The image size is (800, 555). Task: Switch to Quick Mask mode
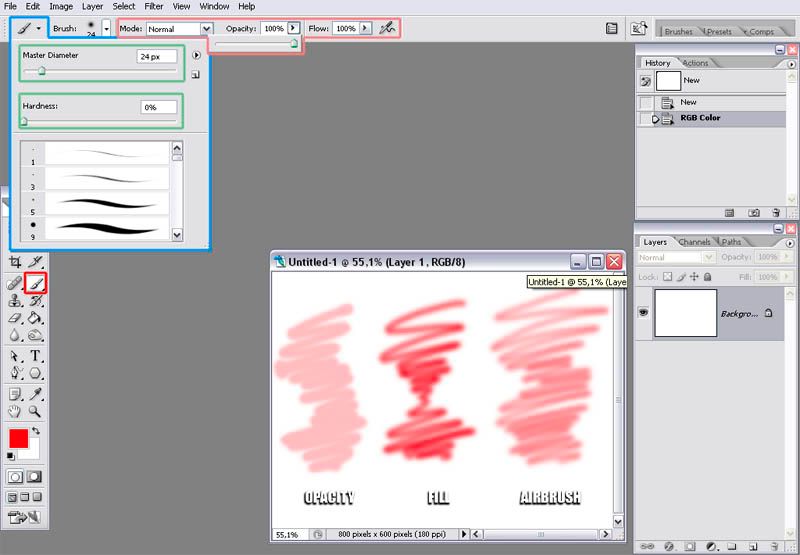(x=34, y=477)
